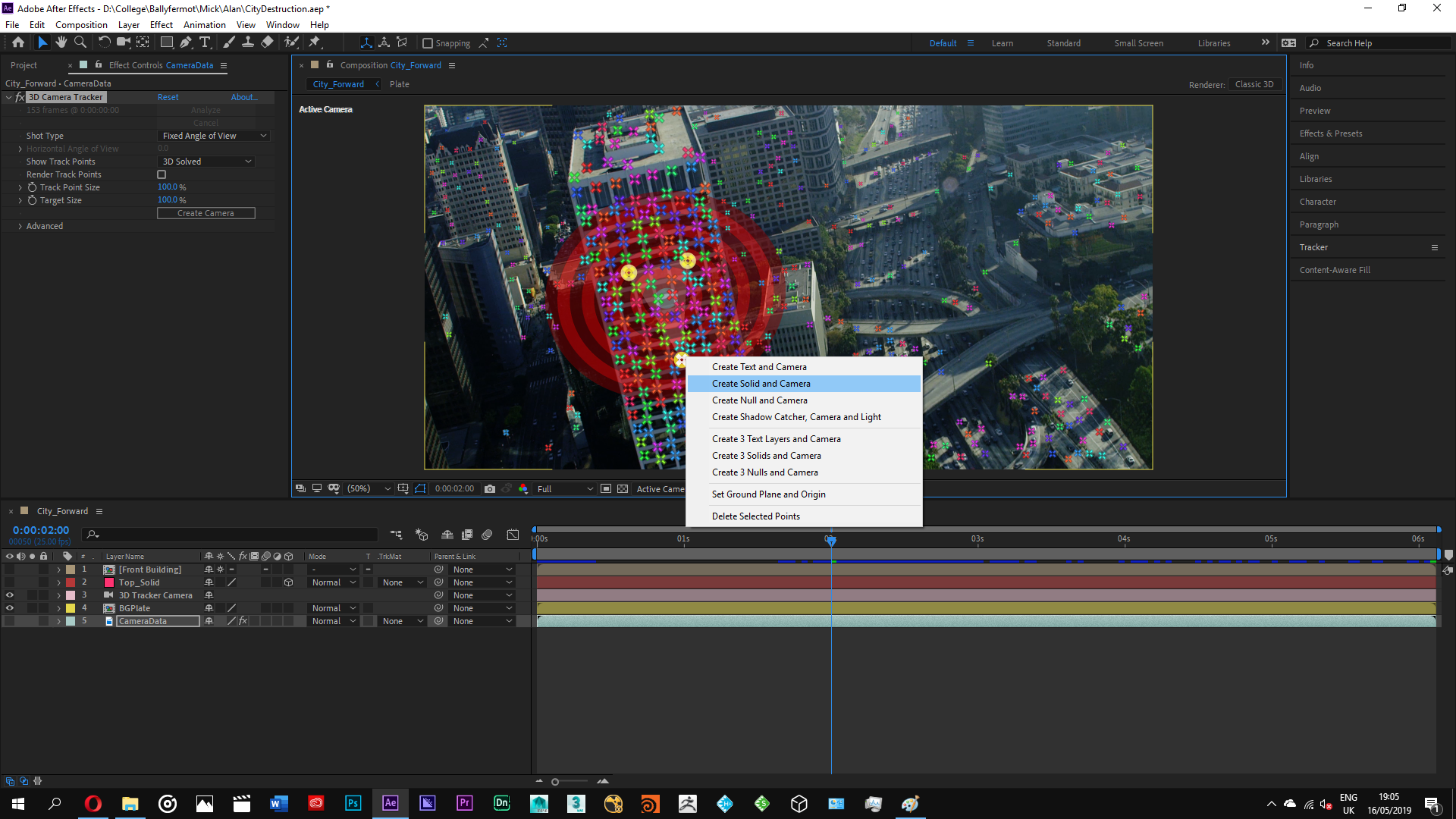Open the Content-Aware Fill panel

click(1335, 270)
